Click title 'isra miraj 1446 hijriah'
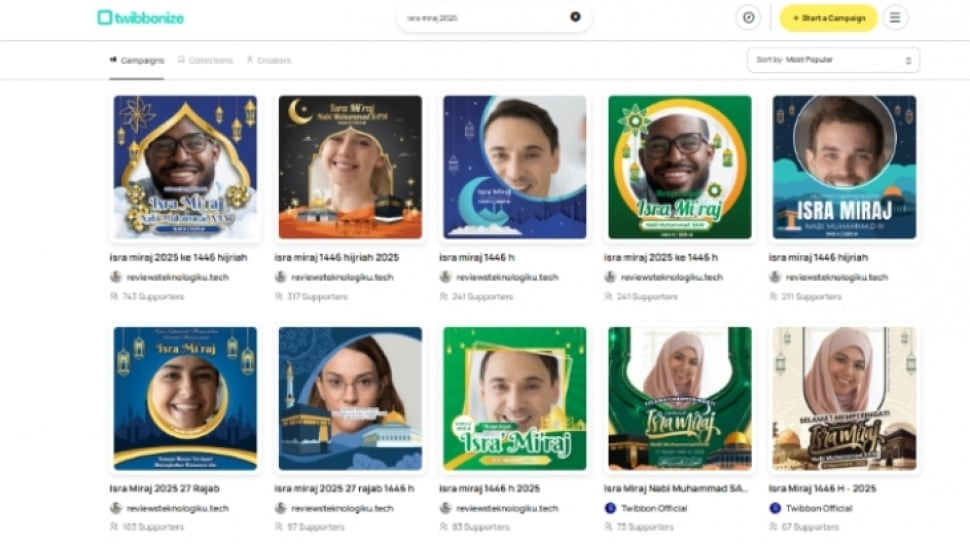Viewport: 970px width, 544px height. pyautogui.click(x=818, y=257)
